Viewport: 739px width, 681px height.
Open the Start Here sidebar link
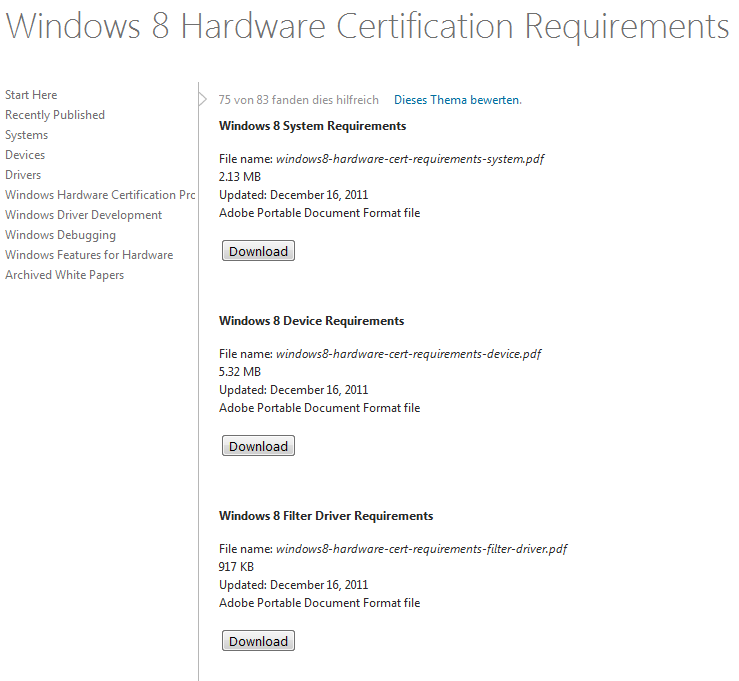point(31,95)
